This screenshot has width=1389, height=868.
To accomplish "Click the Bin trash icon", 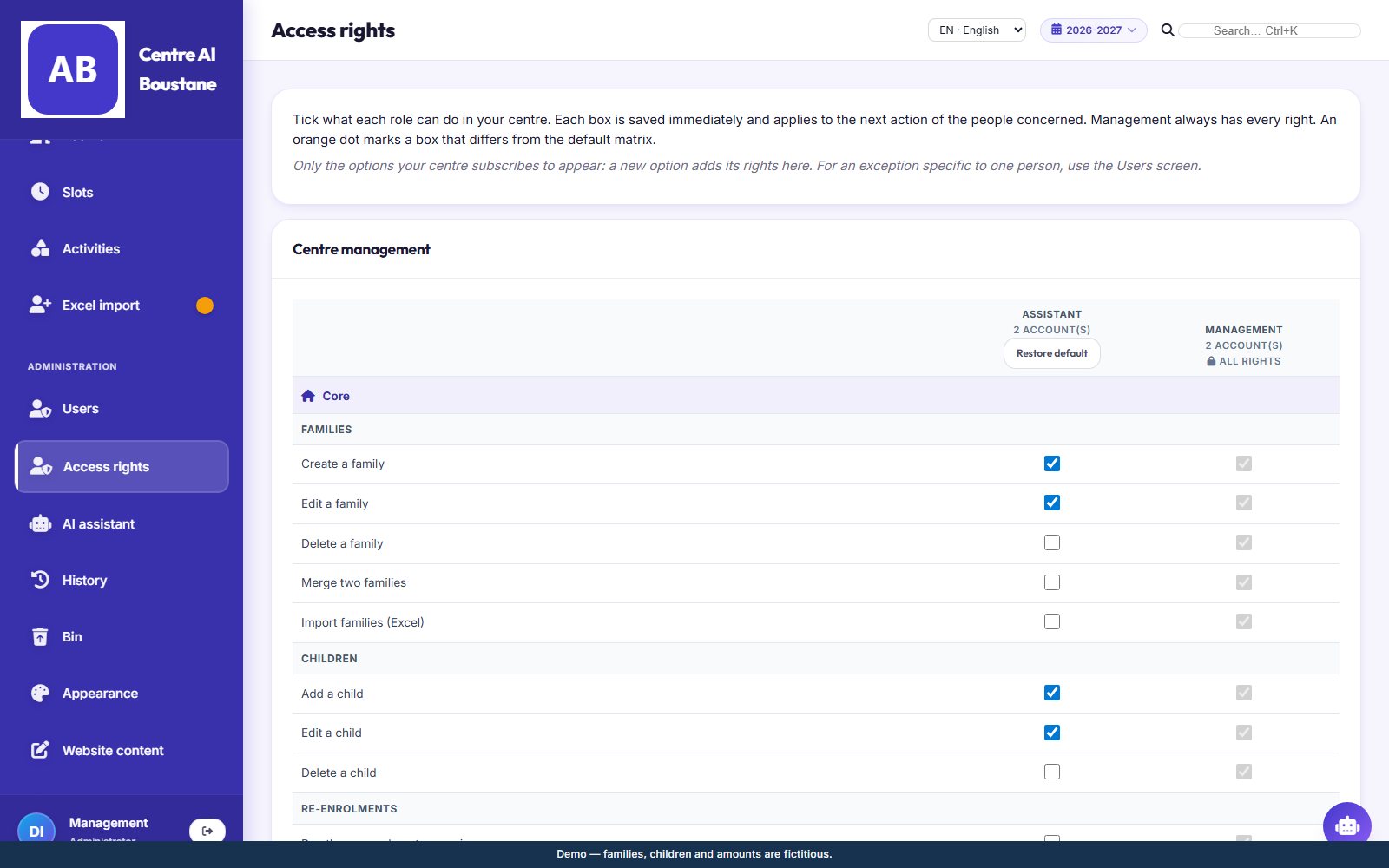I will click(40, 636).
